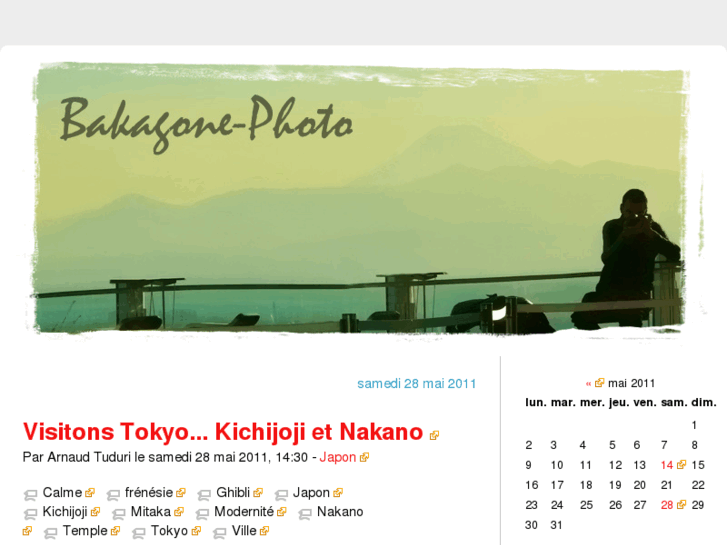Click external link icon beside calendar day 28
727x545 pixels.
[x=681, y=505]
